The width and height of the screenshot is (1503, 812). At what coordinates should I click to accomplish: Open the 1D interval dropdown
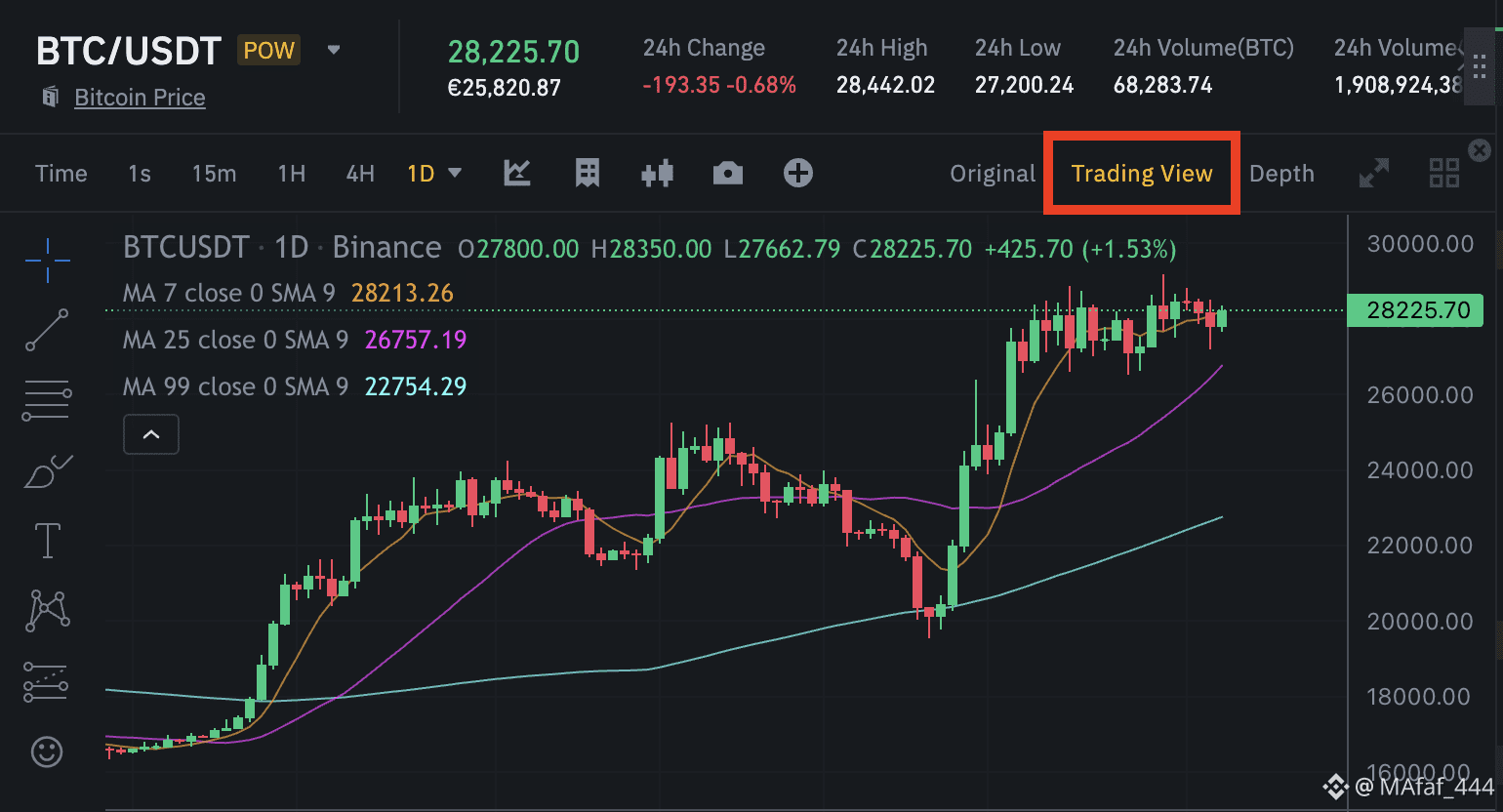pyautogui.click(x=454, y=174)
